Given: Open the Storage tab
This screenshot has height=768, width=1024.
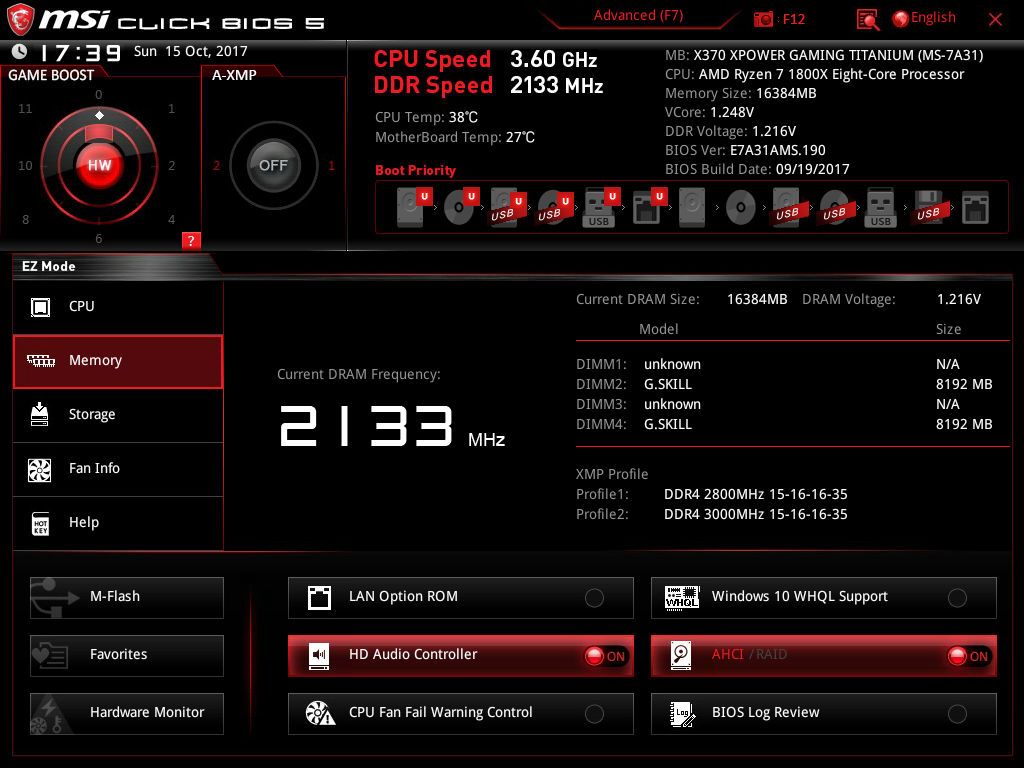Looking at the screenshot, I should 118,415.
